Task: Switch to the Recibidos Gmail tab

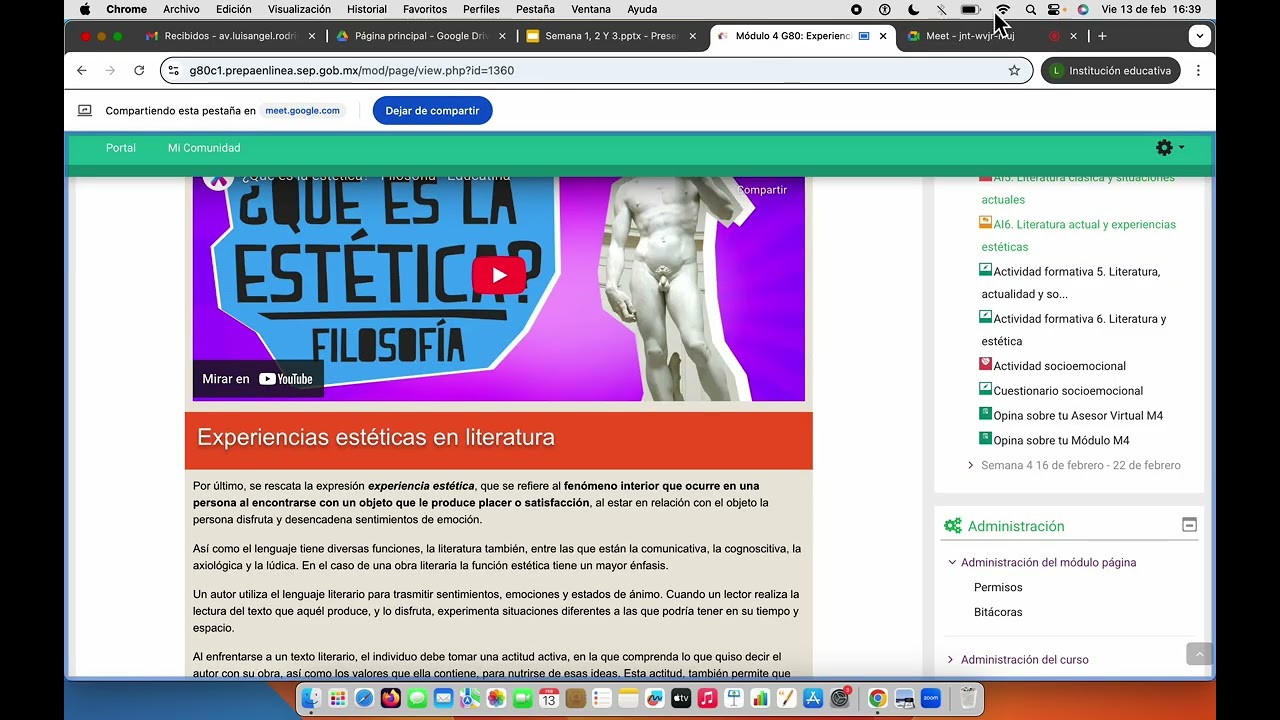Action: 230,36
